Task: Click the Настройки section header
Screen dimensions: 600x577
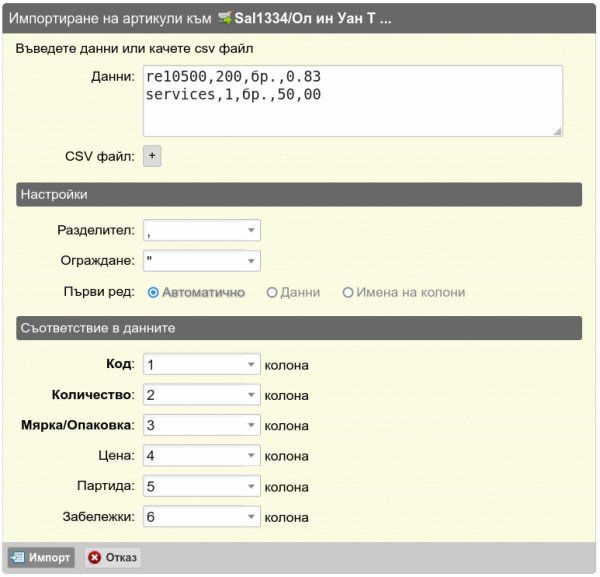Action: (299, 194)
